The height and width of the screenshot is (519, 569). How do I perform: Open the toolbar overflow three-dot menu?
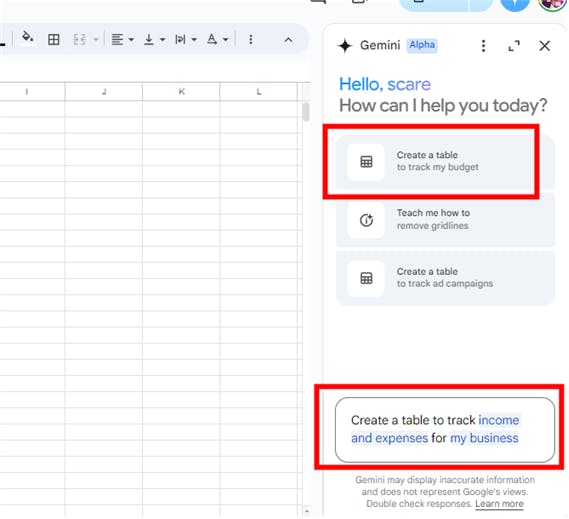tap(251, 39)
